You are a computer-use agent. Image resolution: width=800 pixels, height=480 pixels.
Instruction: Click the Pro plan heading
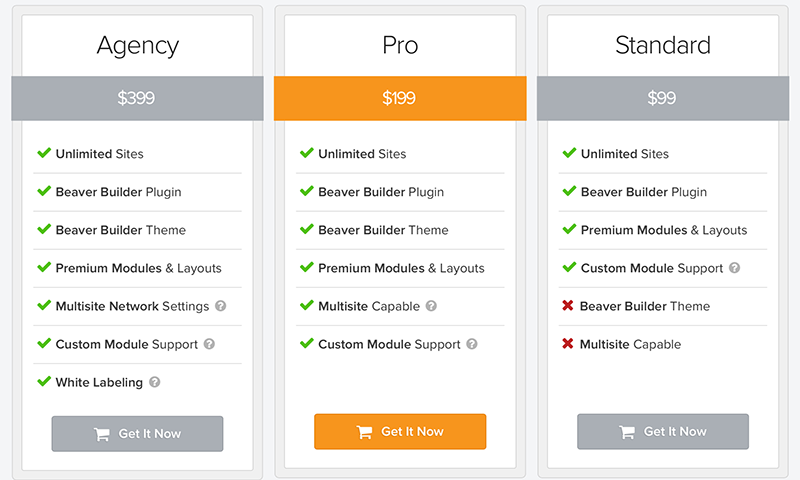(400, 45)
